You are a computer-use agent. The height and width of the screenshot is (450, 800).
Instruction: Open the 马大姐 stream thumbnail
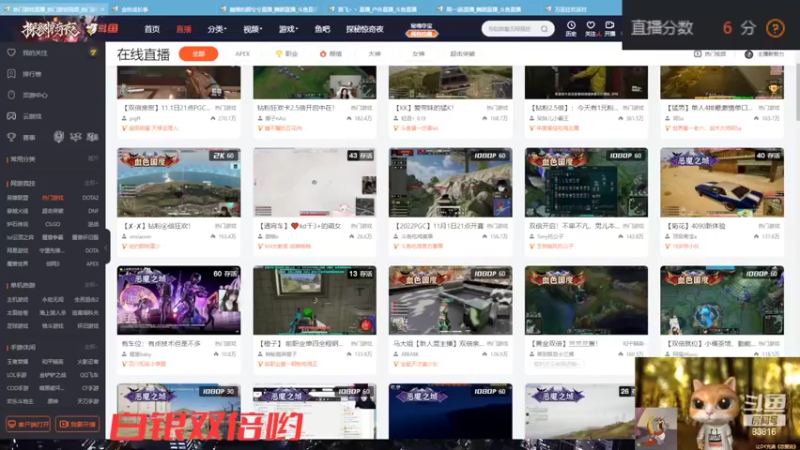coord(451,300)
